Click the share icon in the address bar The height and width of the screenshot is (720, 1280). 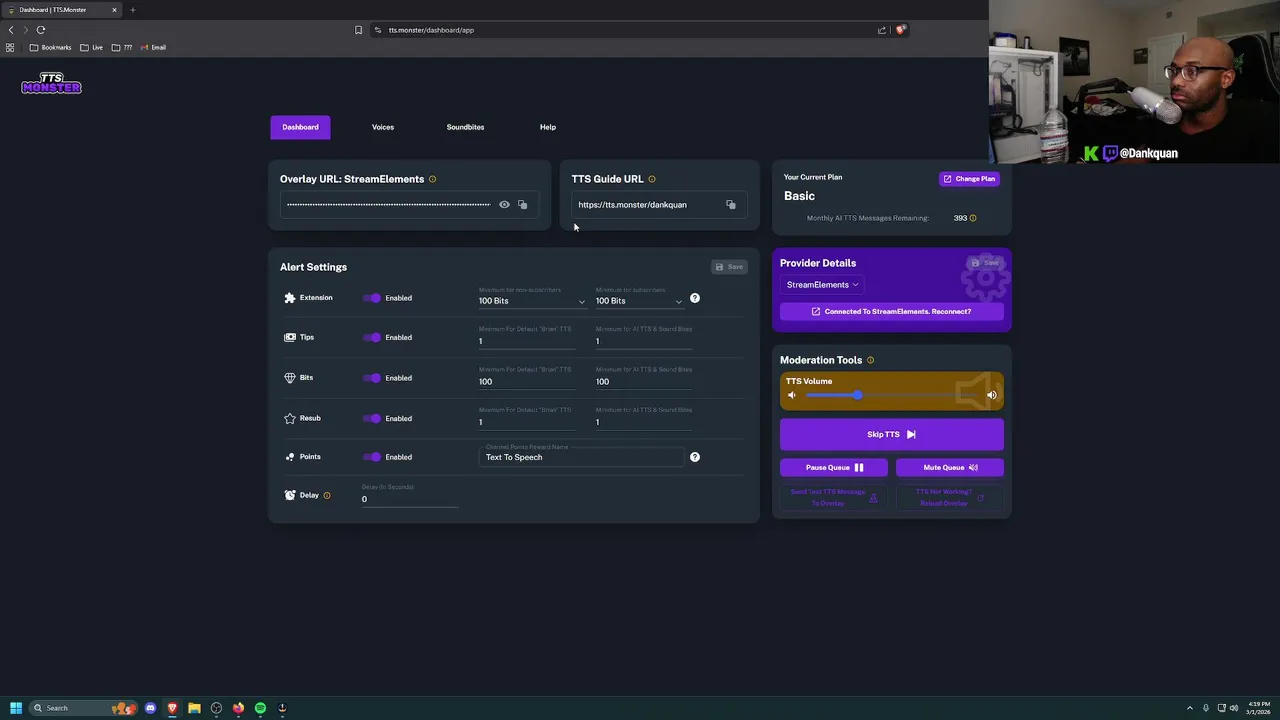(x=882, y=30)
